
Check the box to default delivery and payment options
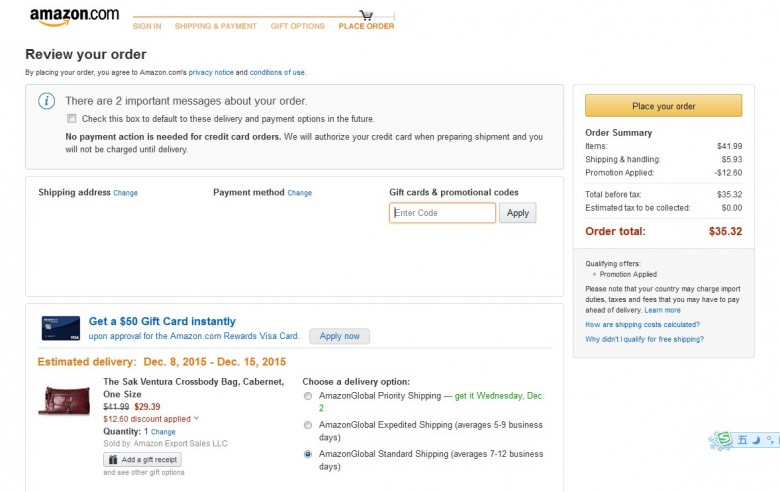click(x=72, y=118)
